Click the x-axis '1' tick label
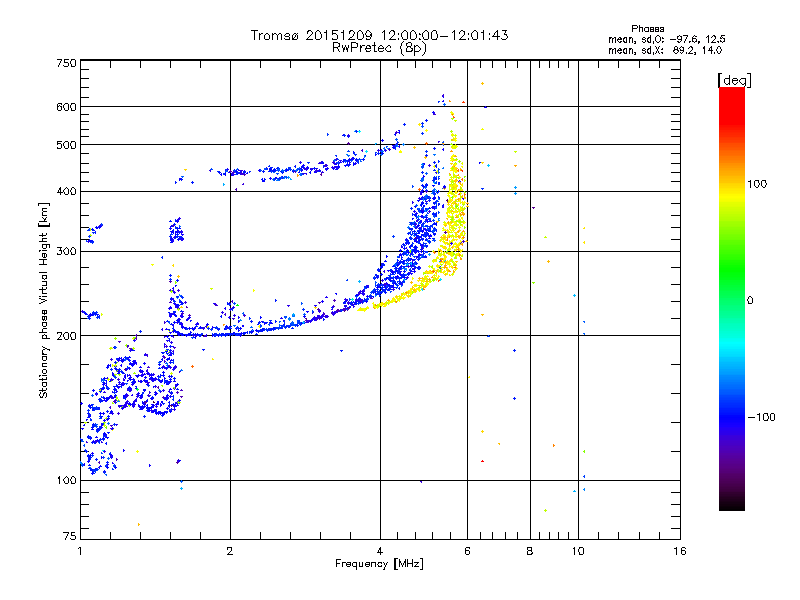Screen dimensions: 800x600 80,551
